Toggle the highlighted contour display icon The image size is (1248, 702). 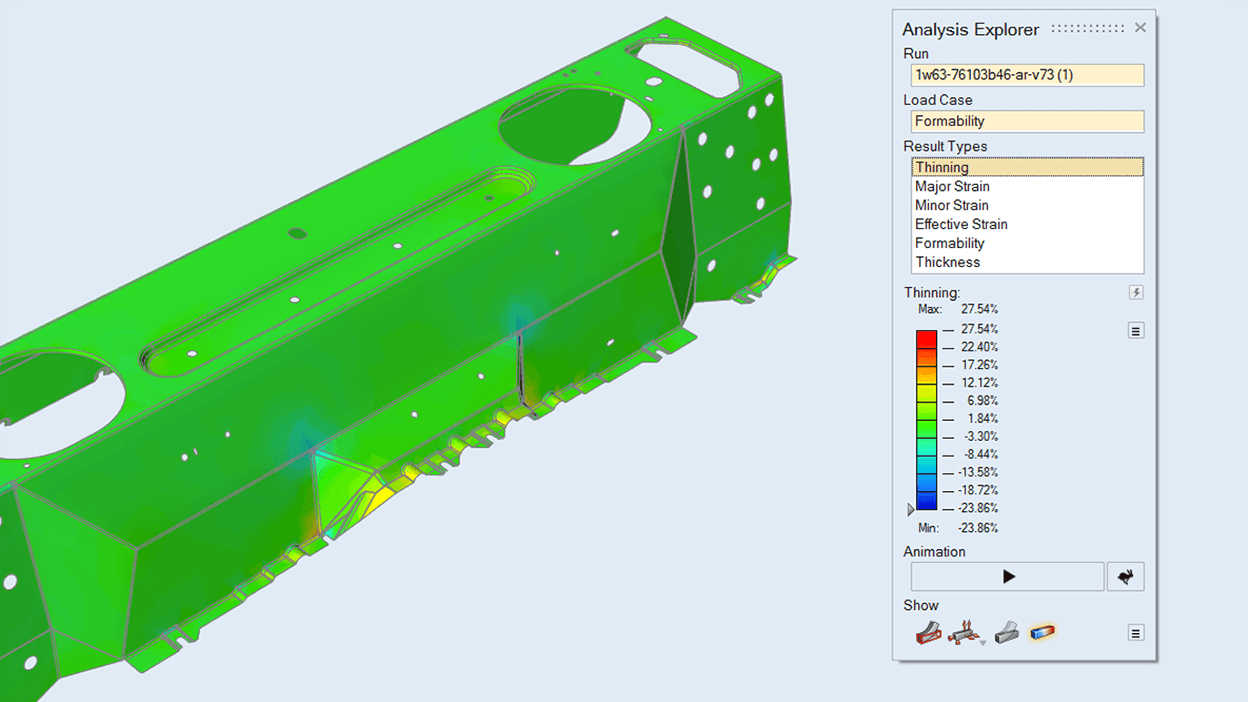(1043, 633)
